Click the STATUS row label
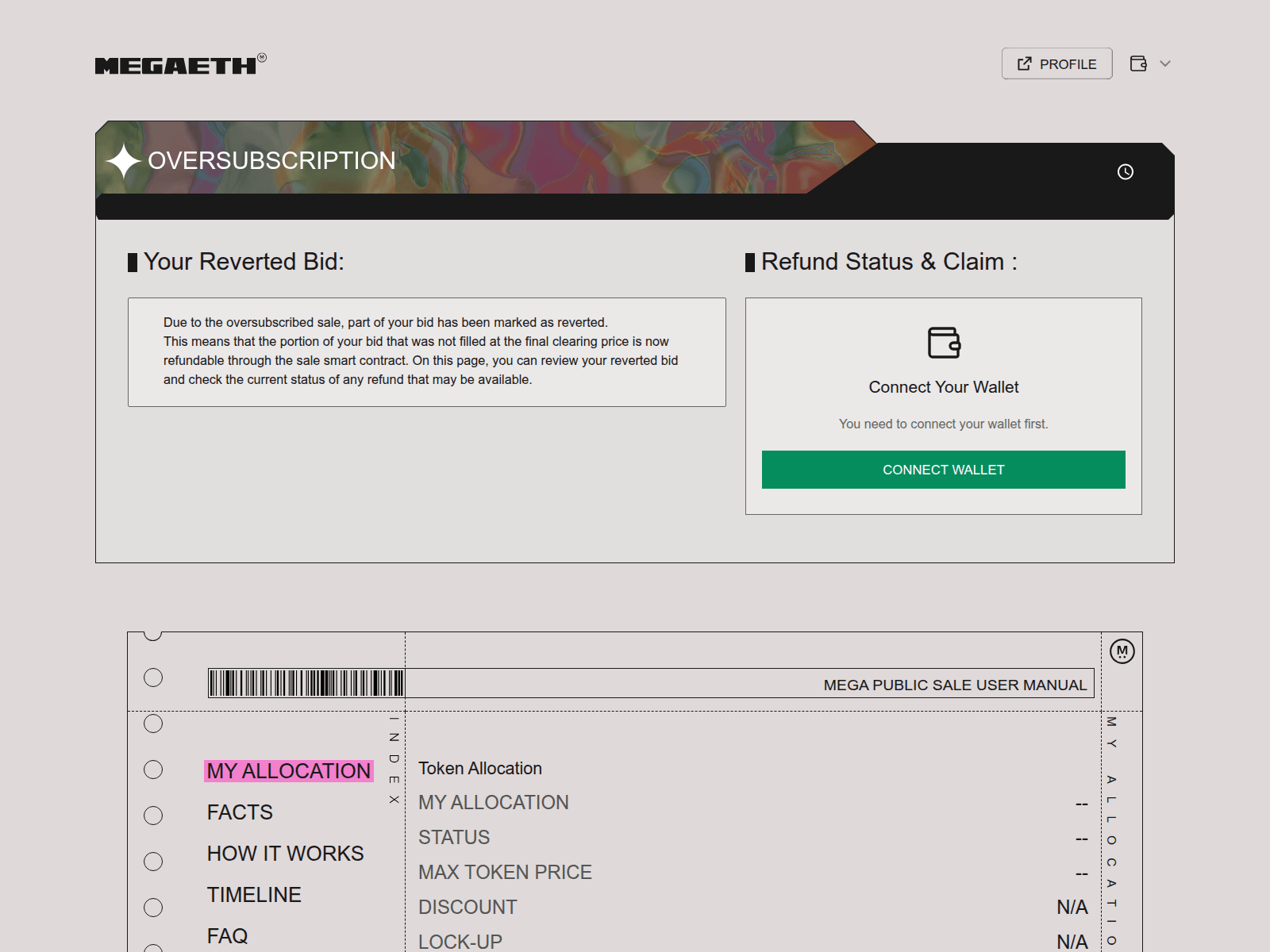Screen dimensions: 1270x952 [454, 837]
